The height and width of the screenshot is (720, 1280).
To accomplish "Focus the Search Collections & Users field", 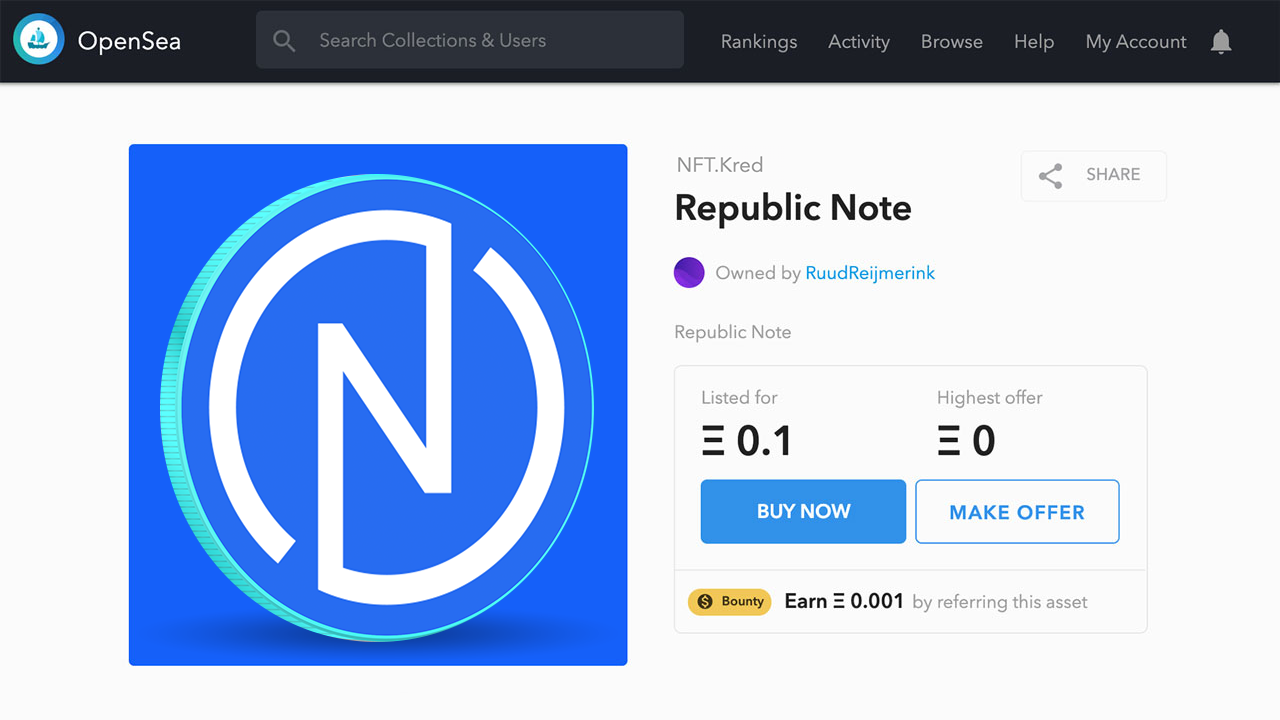I will click(470, 40).
